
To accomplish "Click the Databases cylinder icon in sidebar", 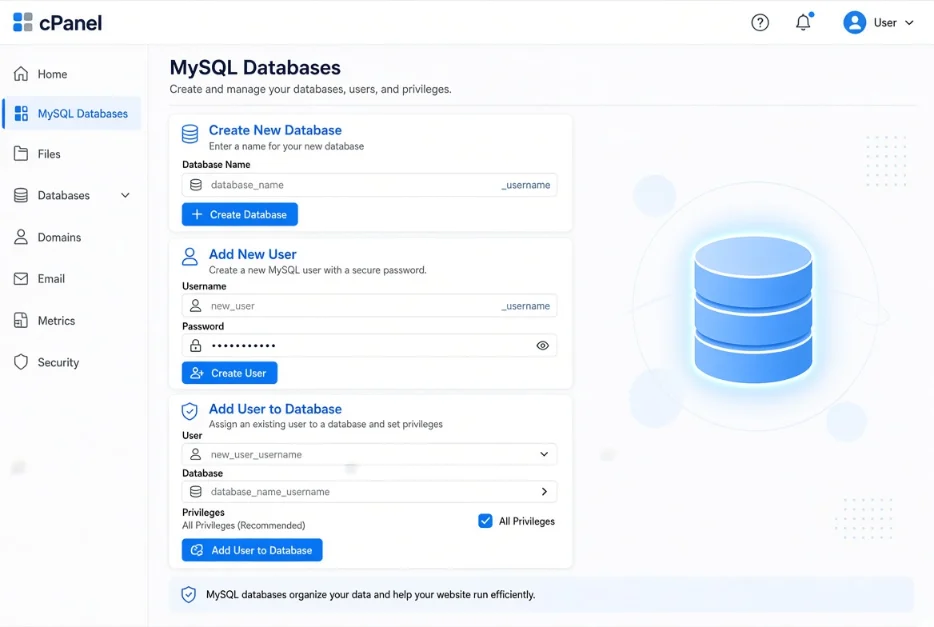I will (x=21, y=195).
